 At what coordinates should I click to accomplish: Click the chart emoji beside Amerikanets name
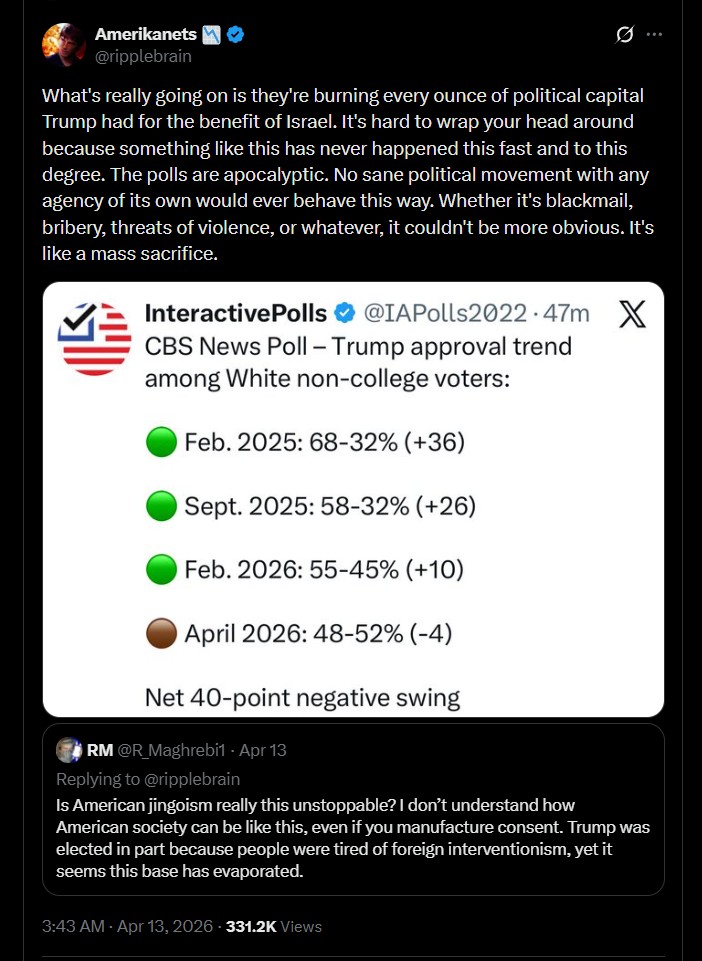coord(212,34)
